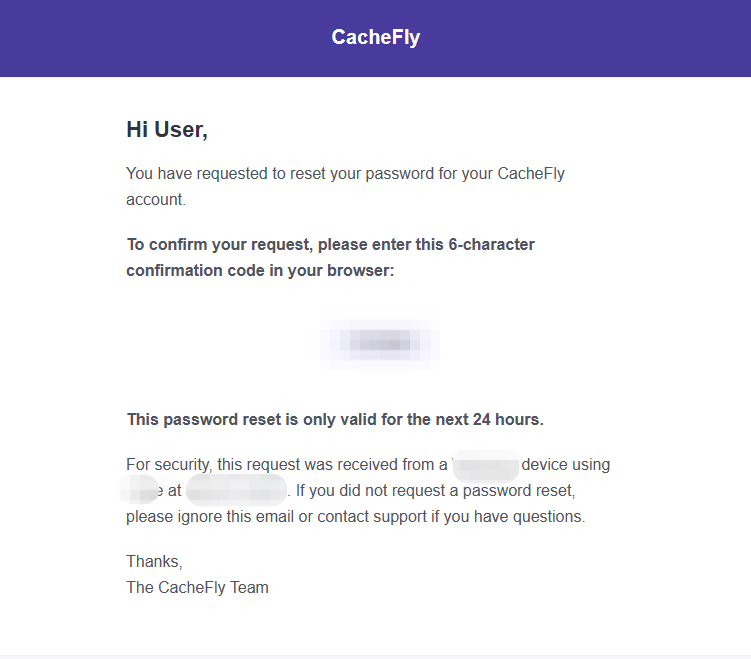Select the "Hi User," greeting heading

(166, 129)
